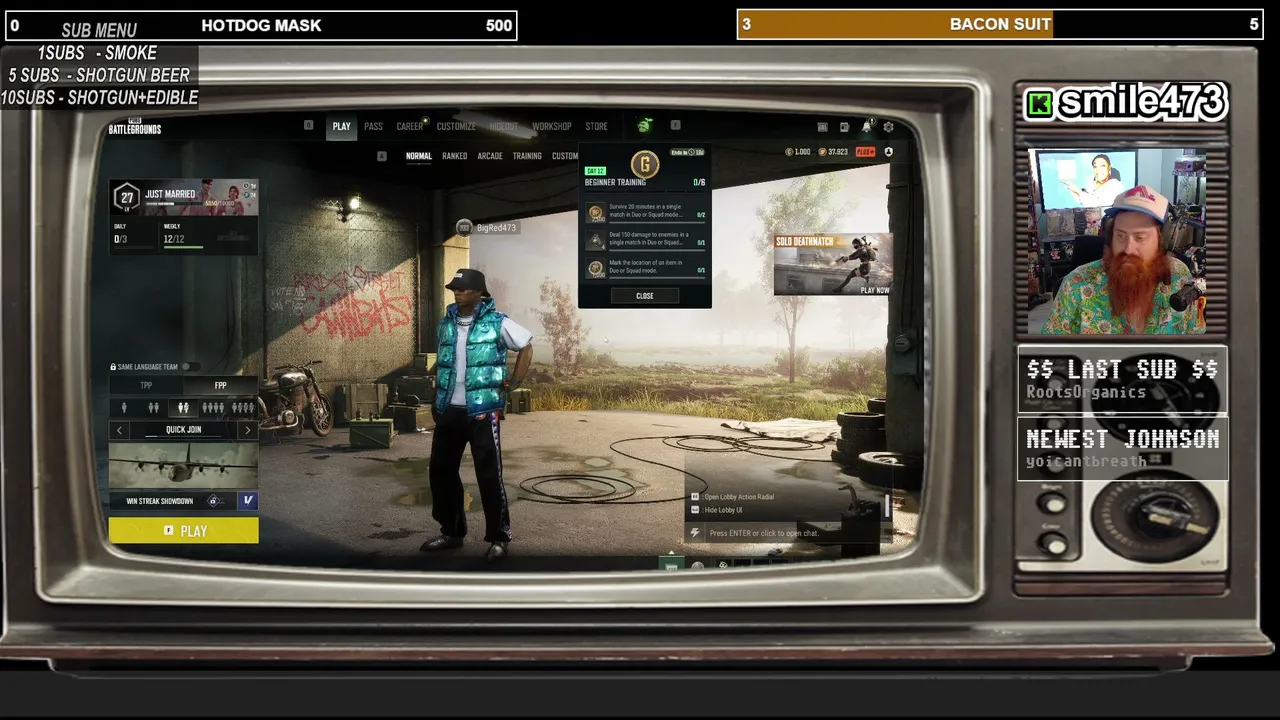This screenshot has width=1280, height=720.
Task: Click the weekly missions progress bar
Action: point(184,247)
